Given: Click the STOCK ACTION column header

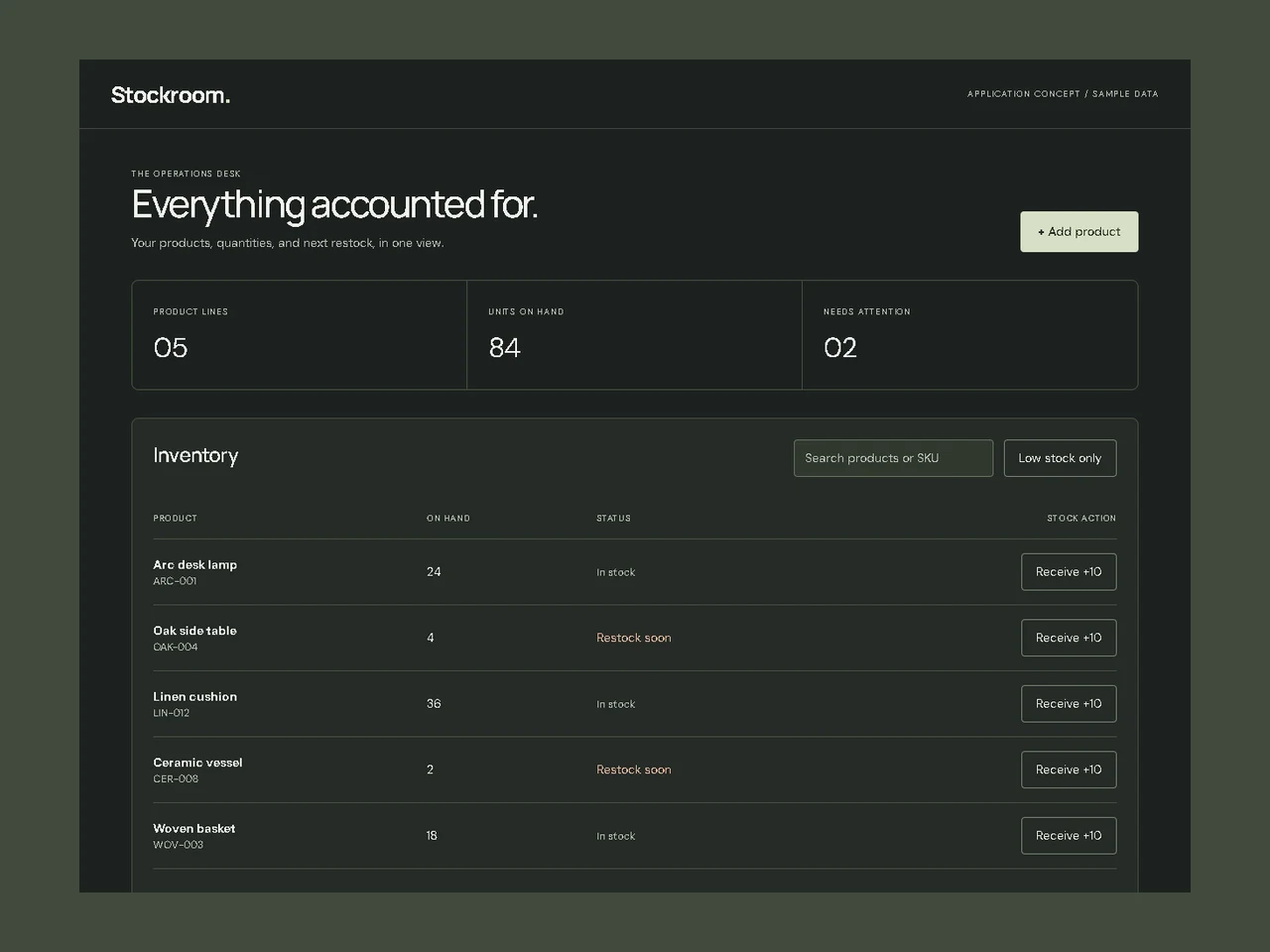Looking at the screenshot, I should click(x=1081, y=518).
